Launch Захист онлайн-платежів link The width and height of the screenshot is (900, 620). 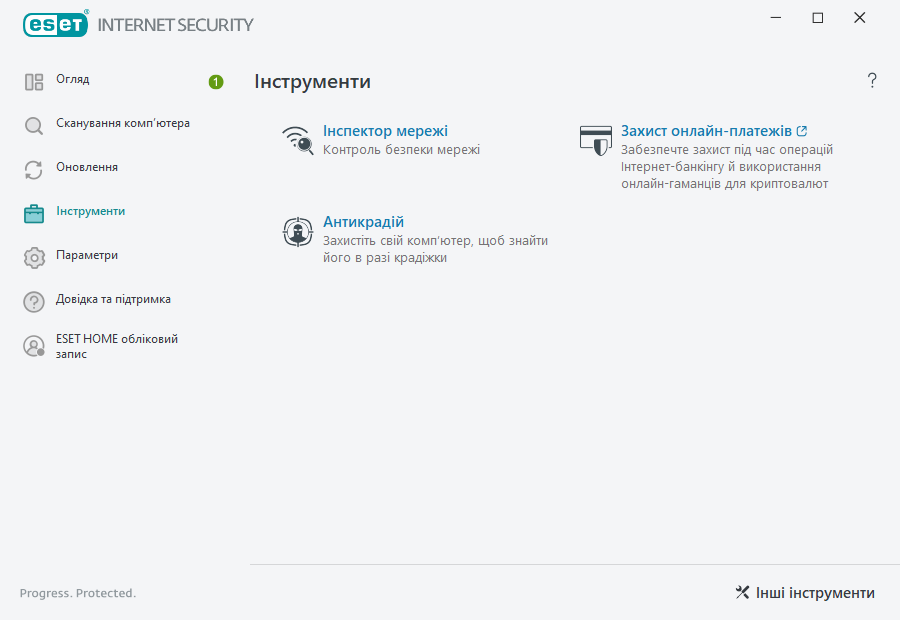[706, 131]
